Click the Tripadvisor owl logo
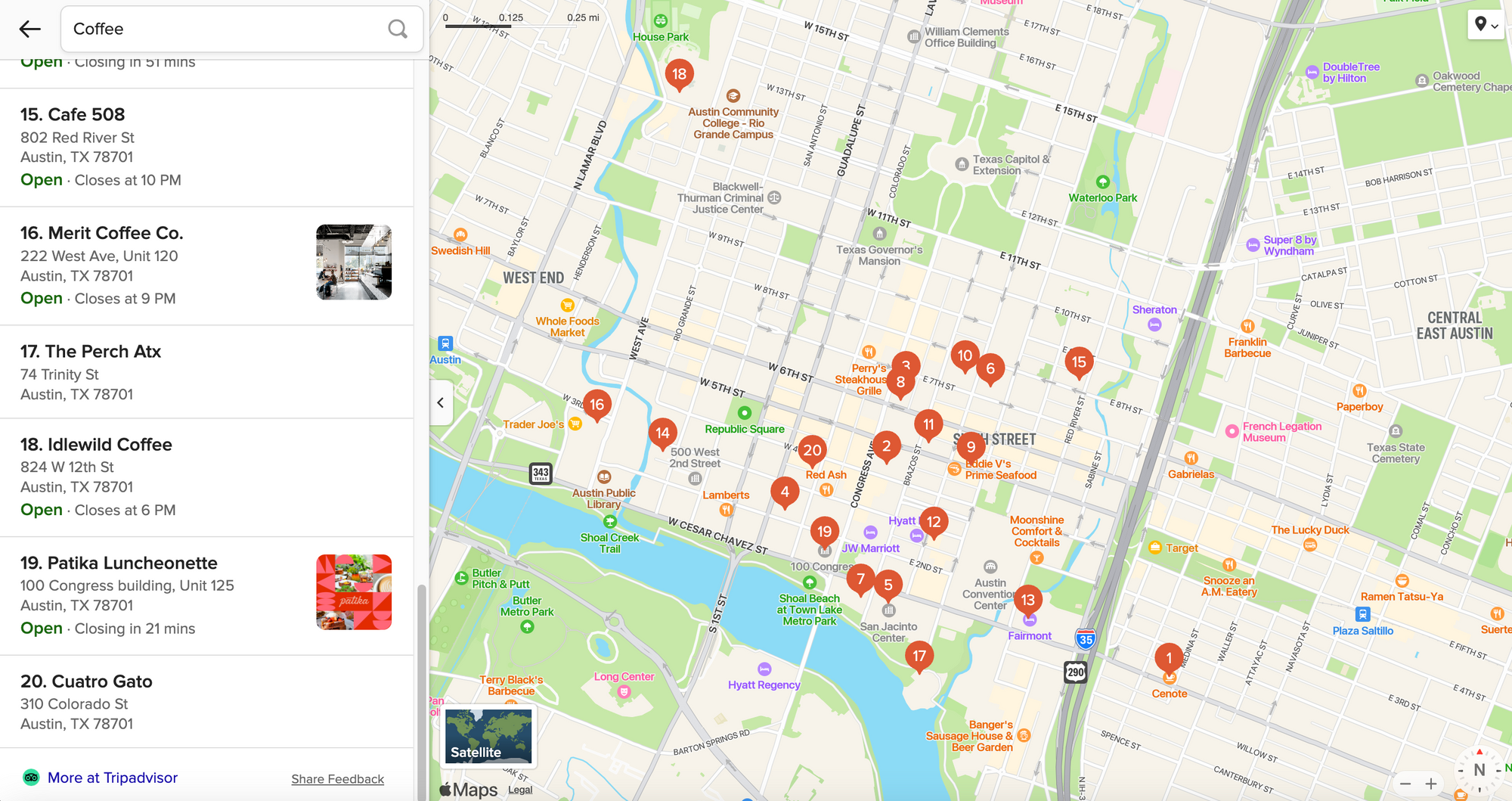 [x=31, y=778]
